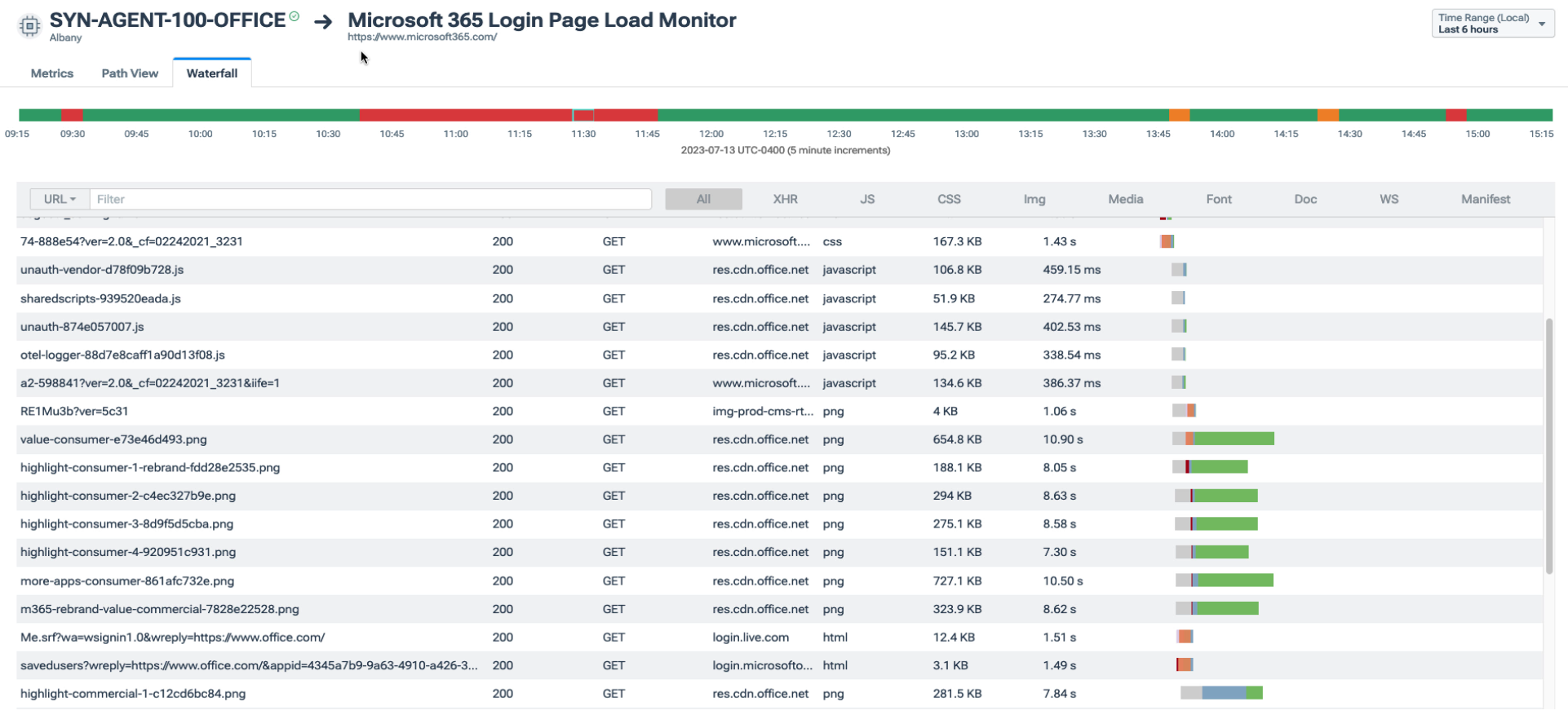This screenshot has height=715, width=1568.
Task: Click the vertical scrollbar of the waterfall list
Action: pos(1548,445)
